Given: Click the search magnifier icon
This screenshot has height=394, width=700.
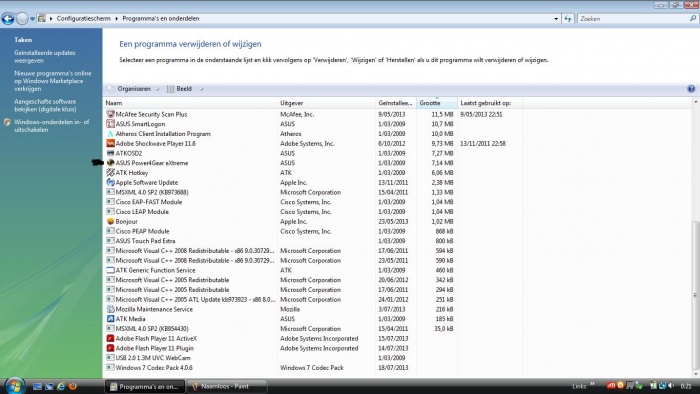Looking at the screenshot, I should pyautogui.click(x=692, y=18).
